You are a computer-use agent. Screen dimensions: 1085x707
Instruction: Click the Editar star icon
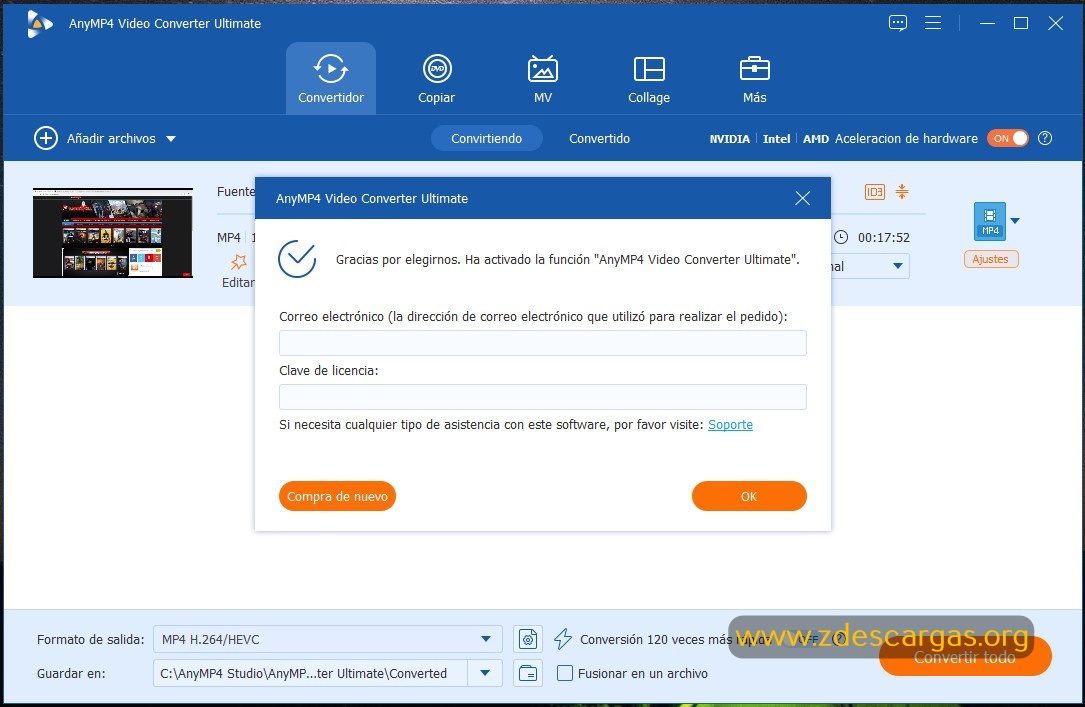(x=239, y=262)
